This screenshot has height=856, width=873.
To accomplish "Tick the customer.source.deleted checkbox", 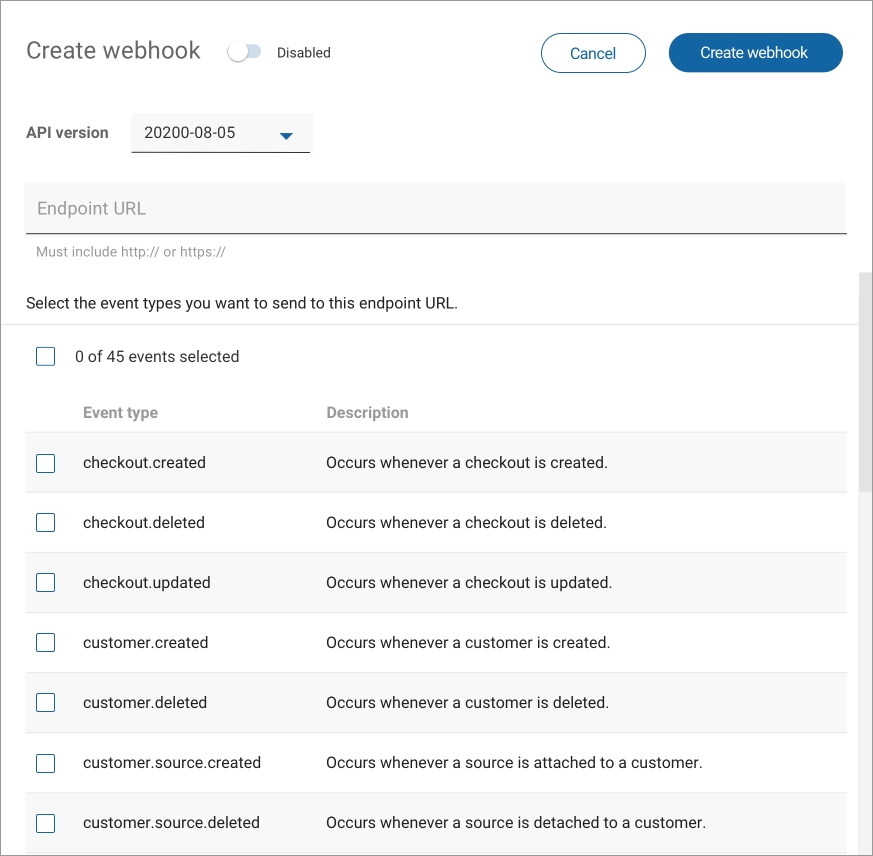I will tap(46, 823).
